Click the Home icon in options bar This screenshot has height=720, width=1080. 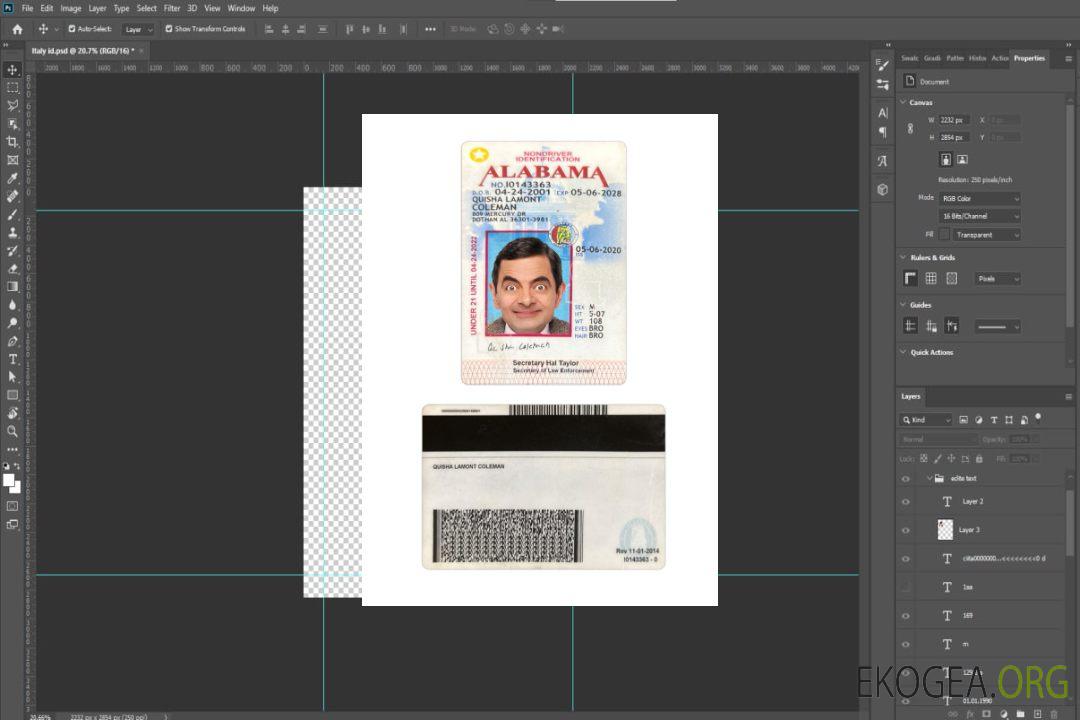click(x=17, y=29)
